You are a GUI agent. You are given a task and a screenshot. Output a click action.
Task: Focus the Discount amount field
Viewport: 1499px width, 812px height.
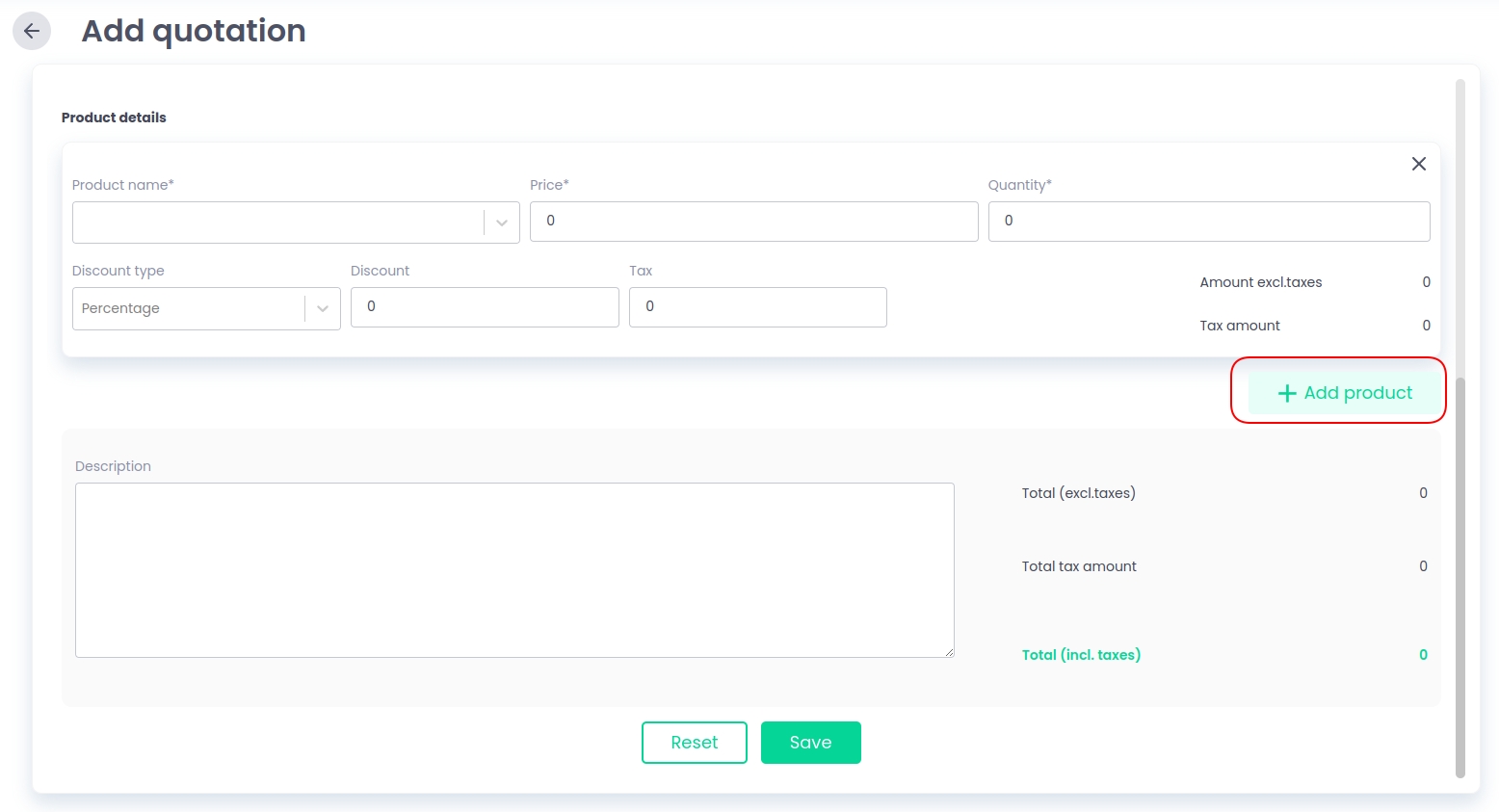coord(485,307)
